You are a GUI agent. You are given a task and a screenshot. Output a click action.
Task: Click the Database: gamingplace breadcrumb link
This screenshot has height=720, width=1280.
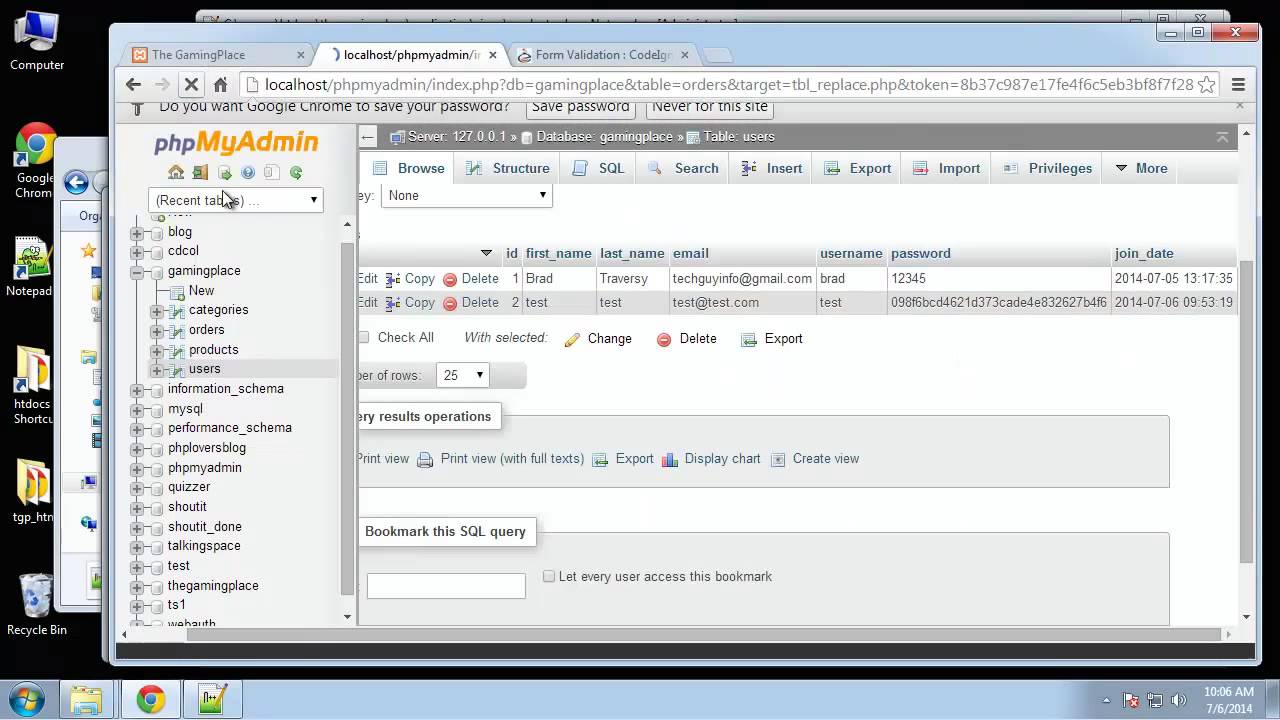tap(604, 137)
